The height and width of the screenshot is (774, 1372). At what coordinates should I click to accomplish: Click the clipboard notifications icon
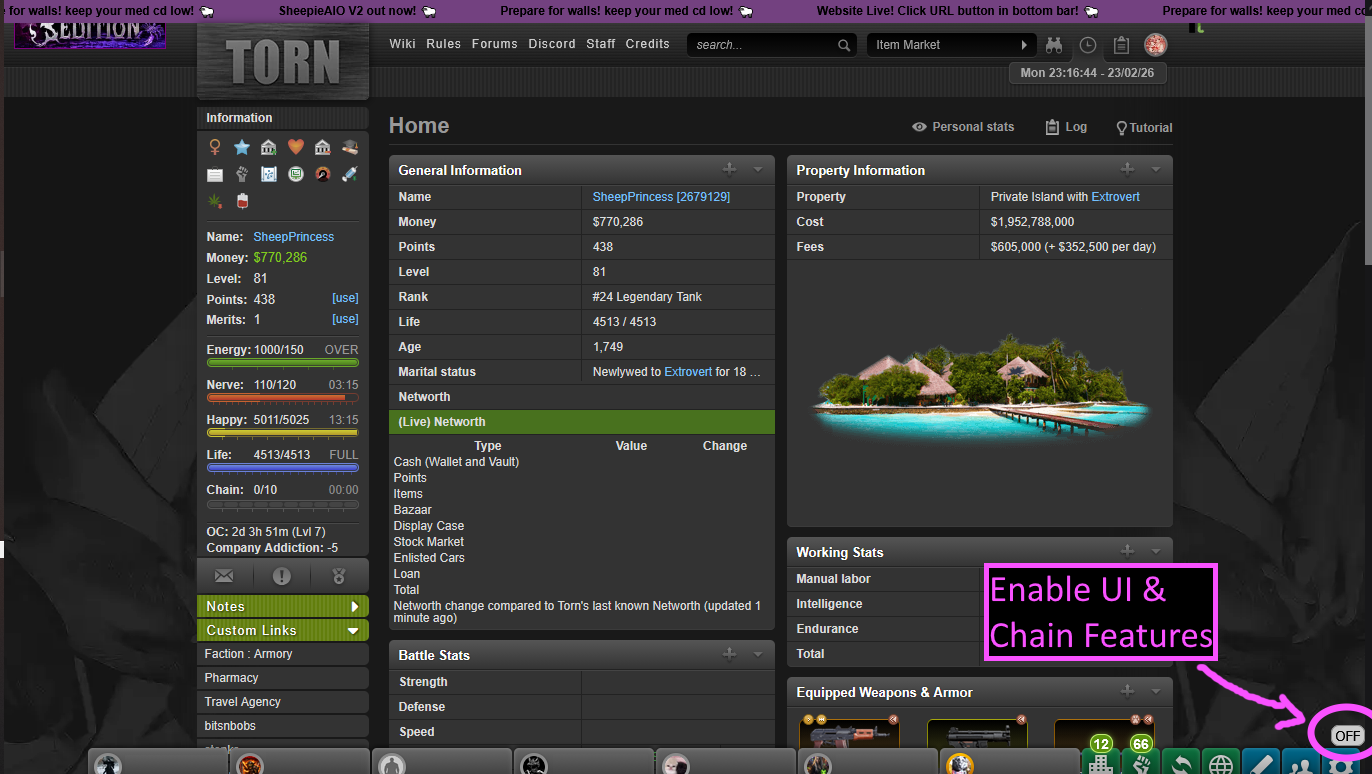point(1121,45)
